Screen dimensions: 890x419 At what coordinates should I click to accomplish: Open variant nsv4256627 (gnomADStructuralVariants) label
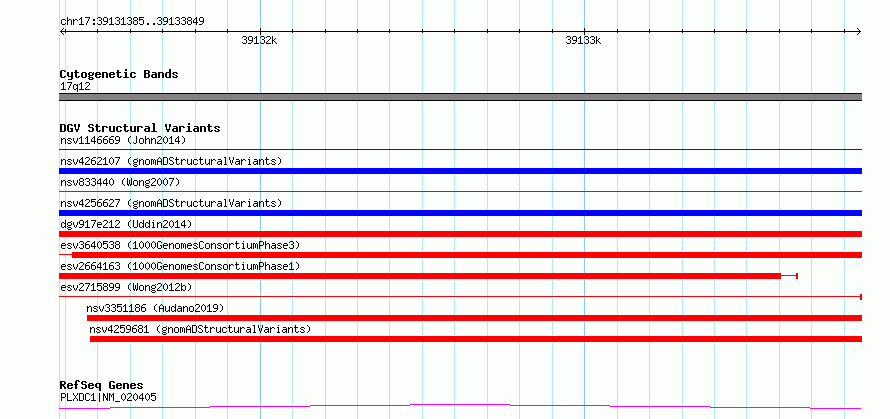pyautogui.click(x=171, y=203)
